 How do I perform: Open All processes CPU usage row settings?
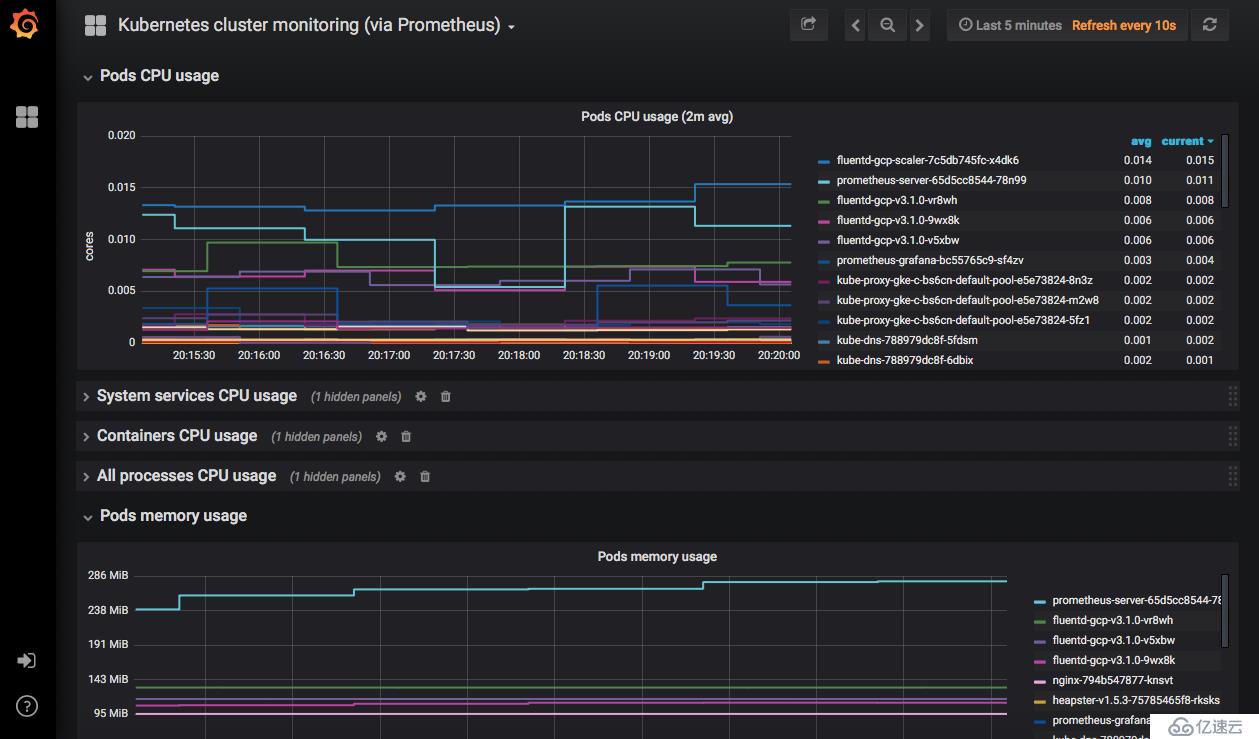pos(400,476)
